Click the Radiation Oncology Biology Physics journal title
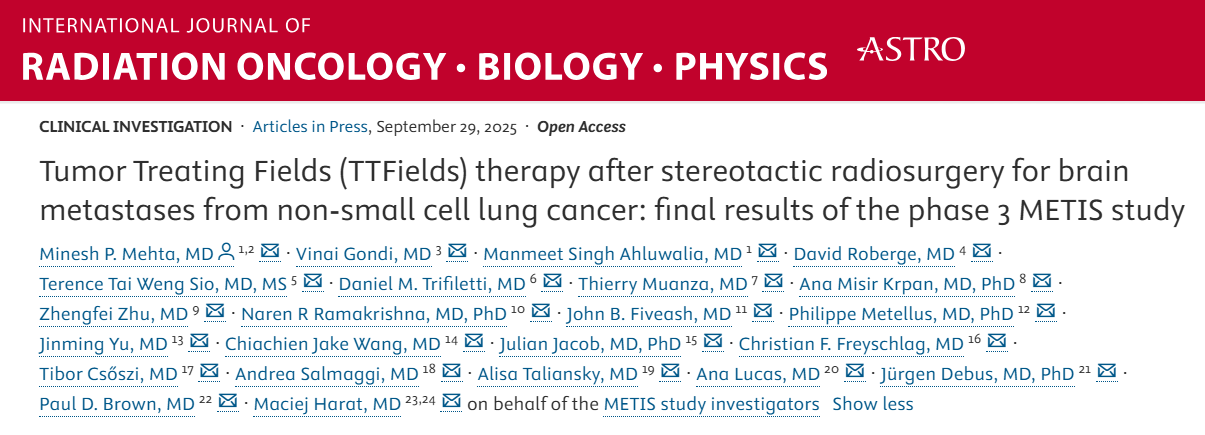The height and width of the screenshot is (435, 1205). coord(424,66)
